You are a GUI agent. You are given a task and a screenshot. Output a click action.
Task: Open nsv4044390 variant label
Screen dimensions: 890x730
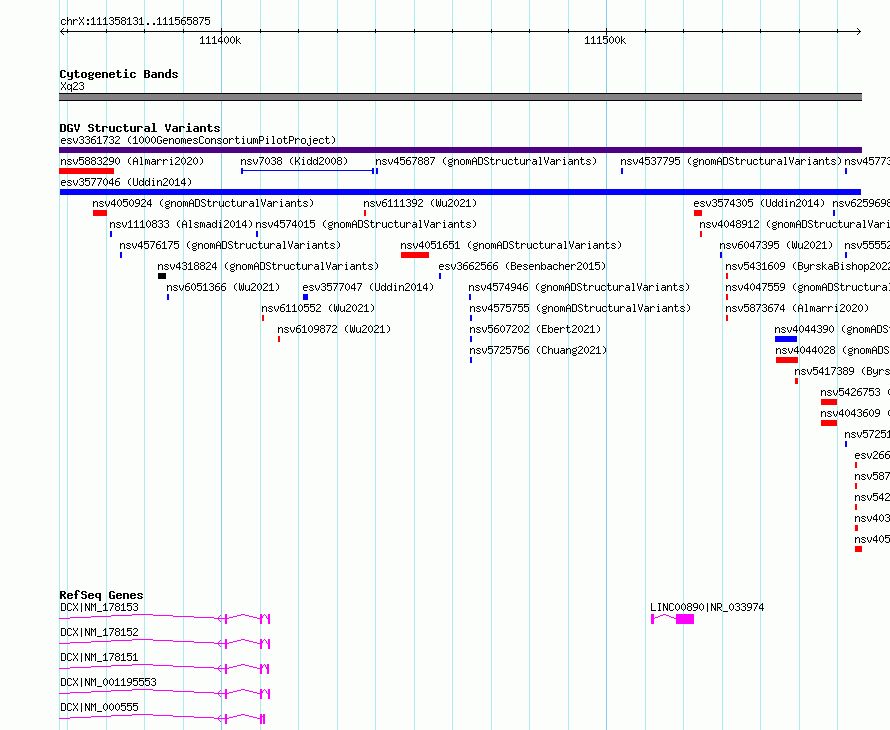point(832,329)
